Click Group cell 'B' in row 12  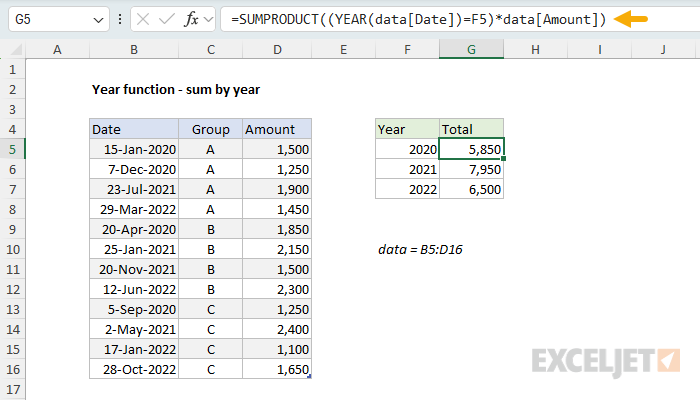coord(211,289)
